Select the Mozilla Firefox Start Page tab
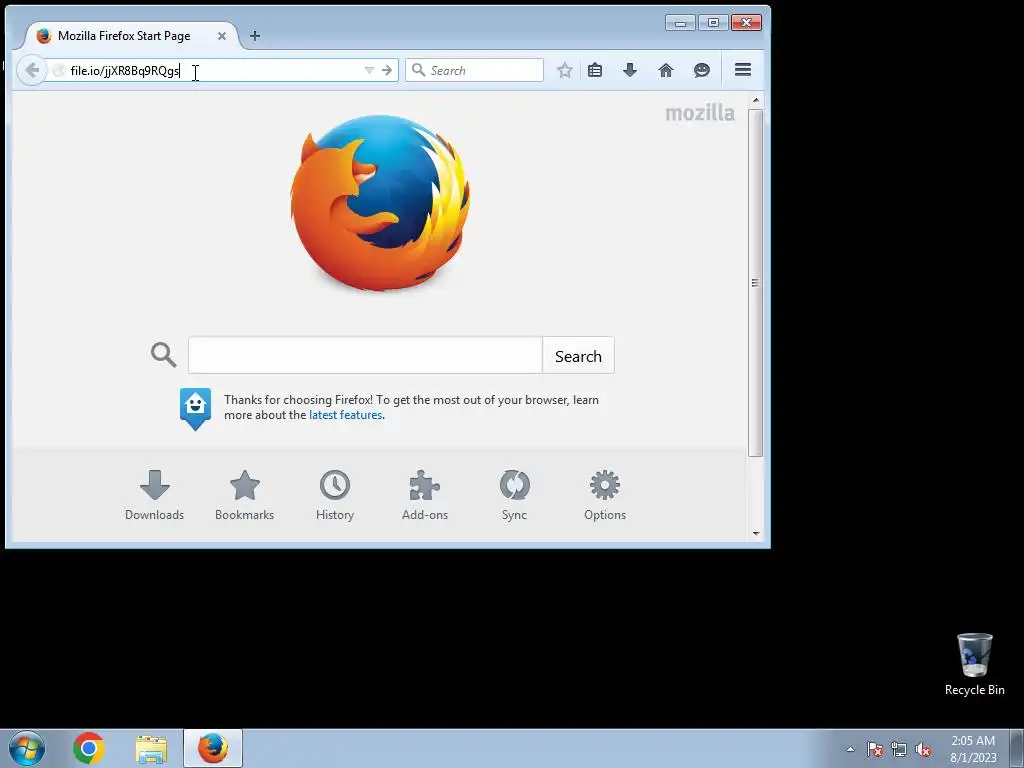 tap(131, 36)
